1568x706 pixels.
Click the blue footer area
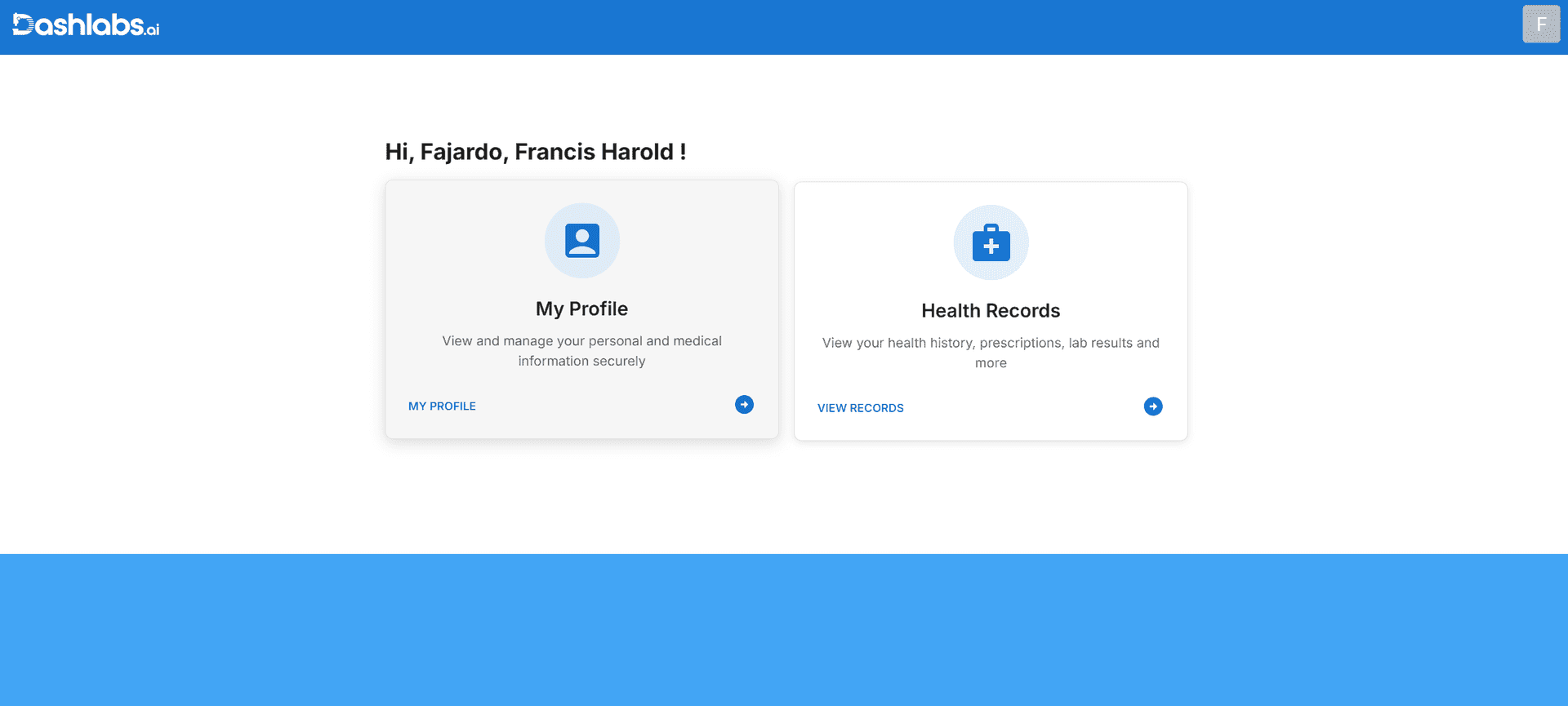(x=784, y=630)
